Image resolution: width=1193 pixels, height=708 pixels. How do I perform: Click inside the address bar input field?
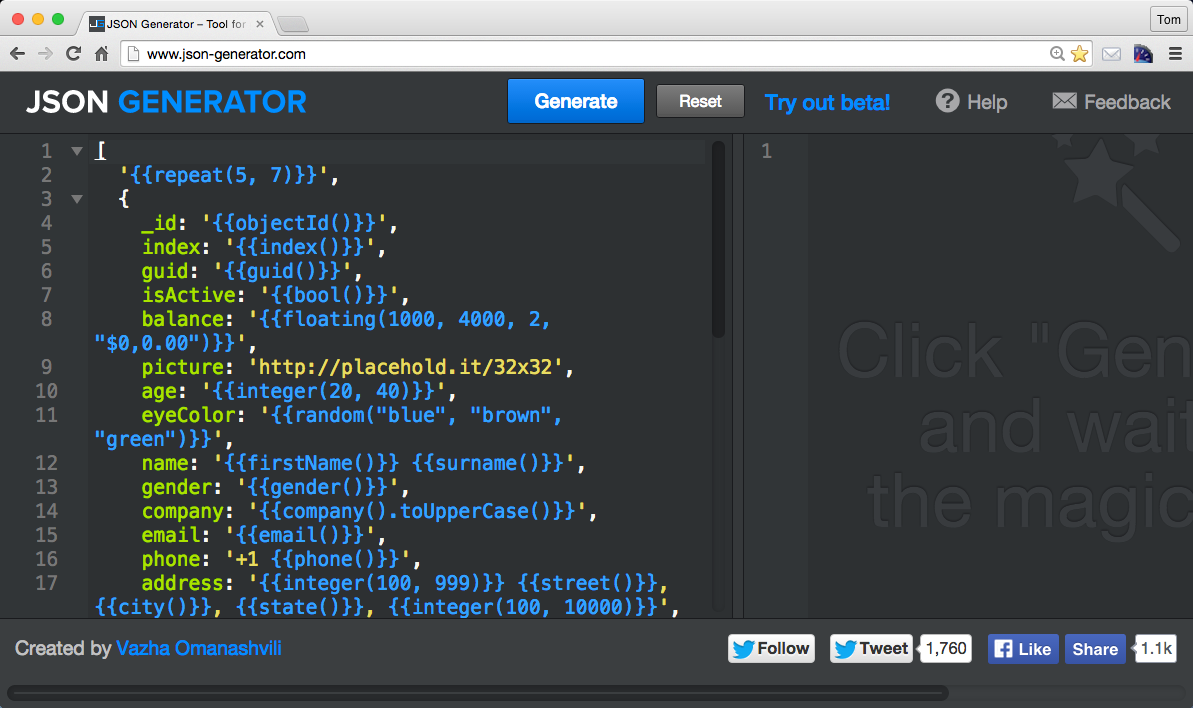(x=500, y=54)
